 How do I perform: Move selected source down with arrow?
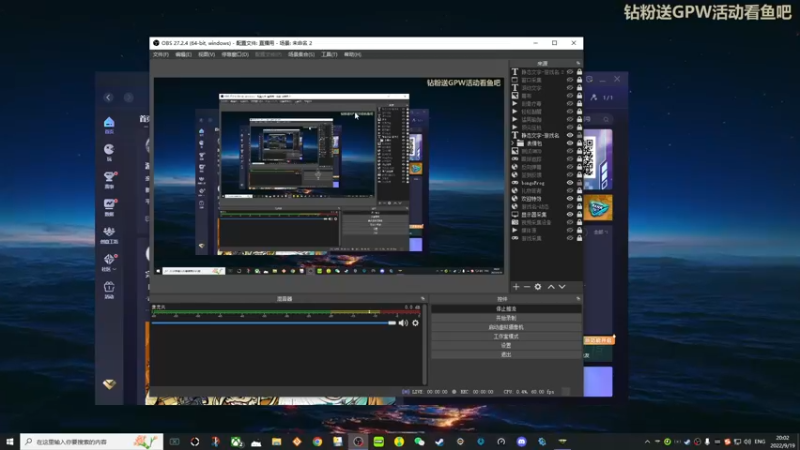(562, 287)
